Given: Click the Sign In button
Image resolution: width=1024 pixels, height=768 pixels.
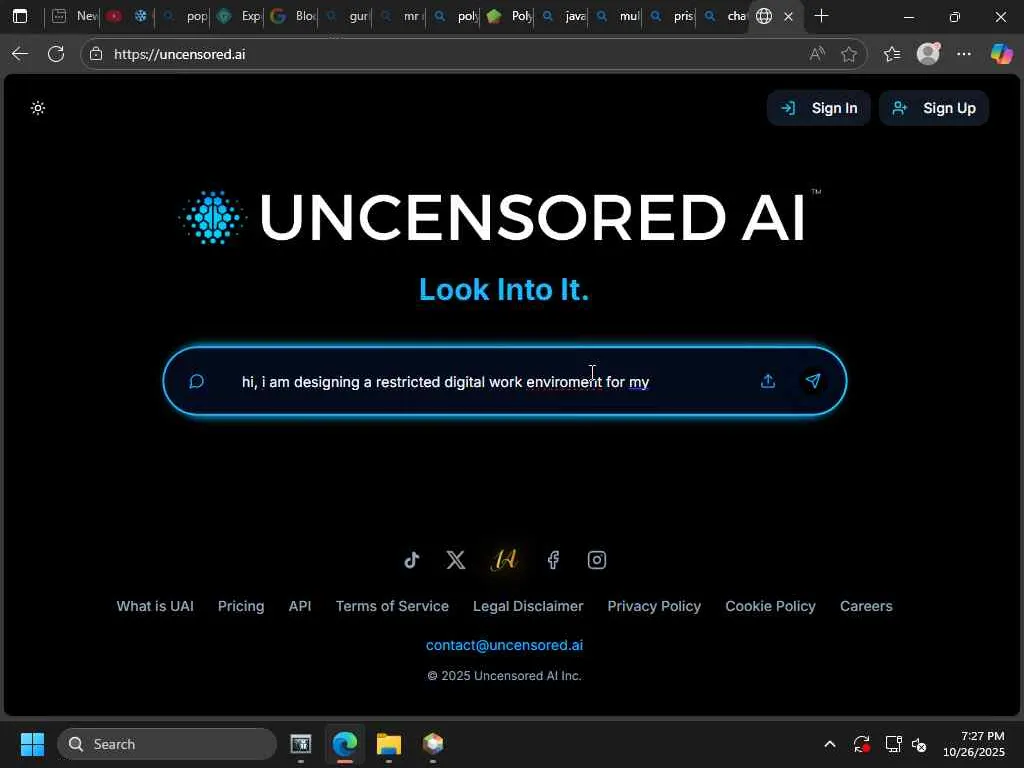Looking at the screenshot, I should tap(819, 108).
